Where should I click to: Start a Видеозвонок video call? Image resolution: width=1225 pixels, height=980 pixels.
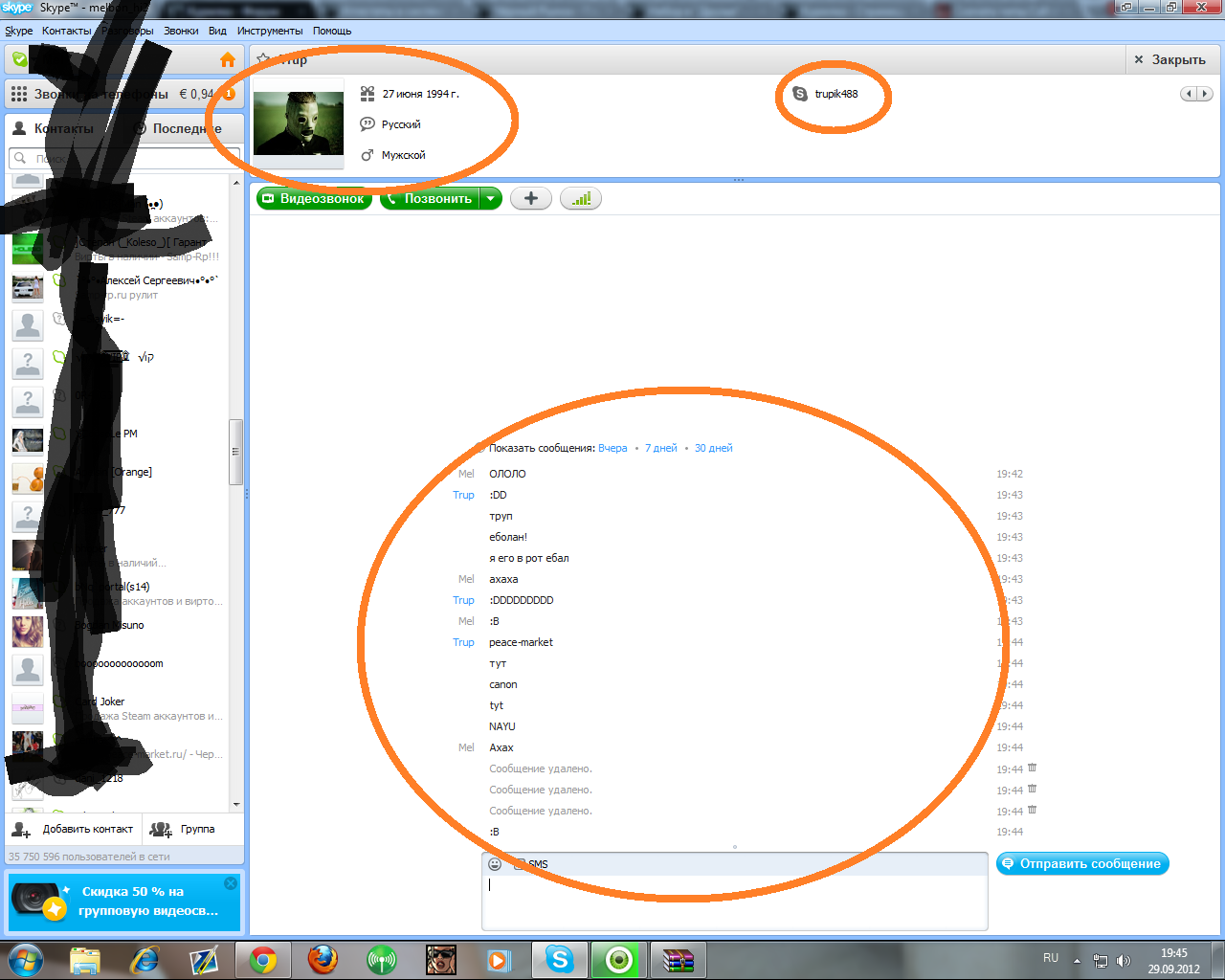pos(314,199)
